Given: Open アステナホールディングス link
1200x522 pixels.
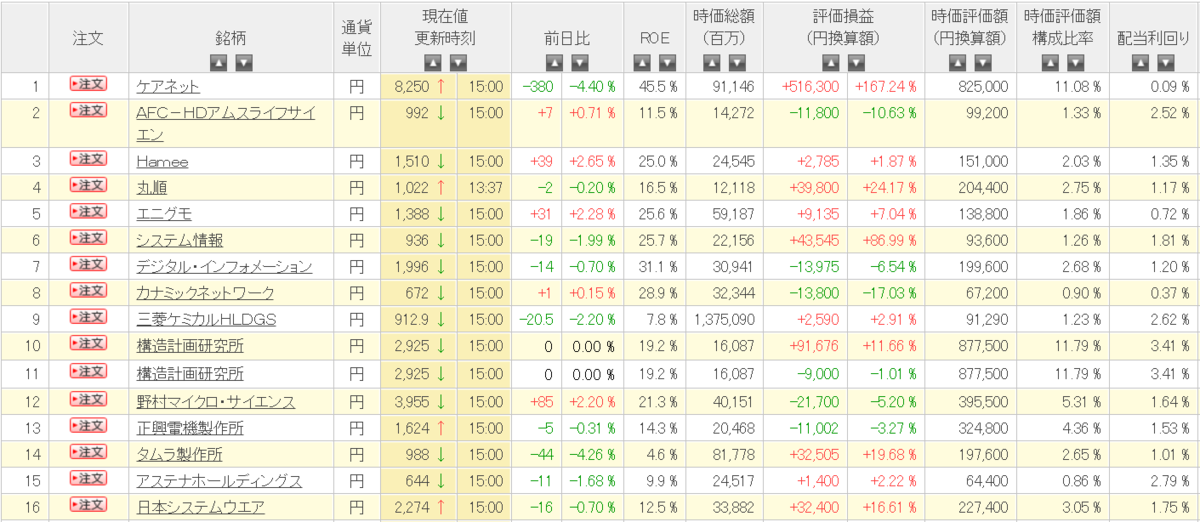Looking at the screenshot, I should click(219, 481).
